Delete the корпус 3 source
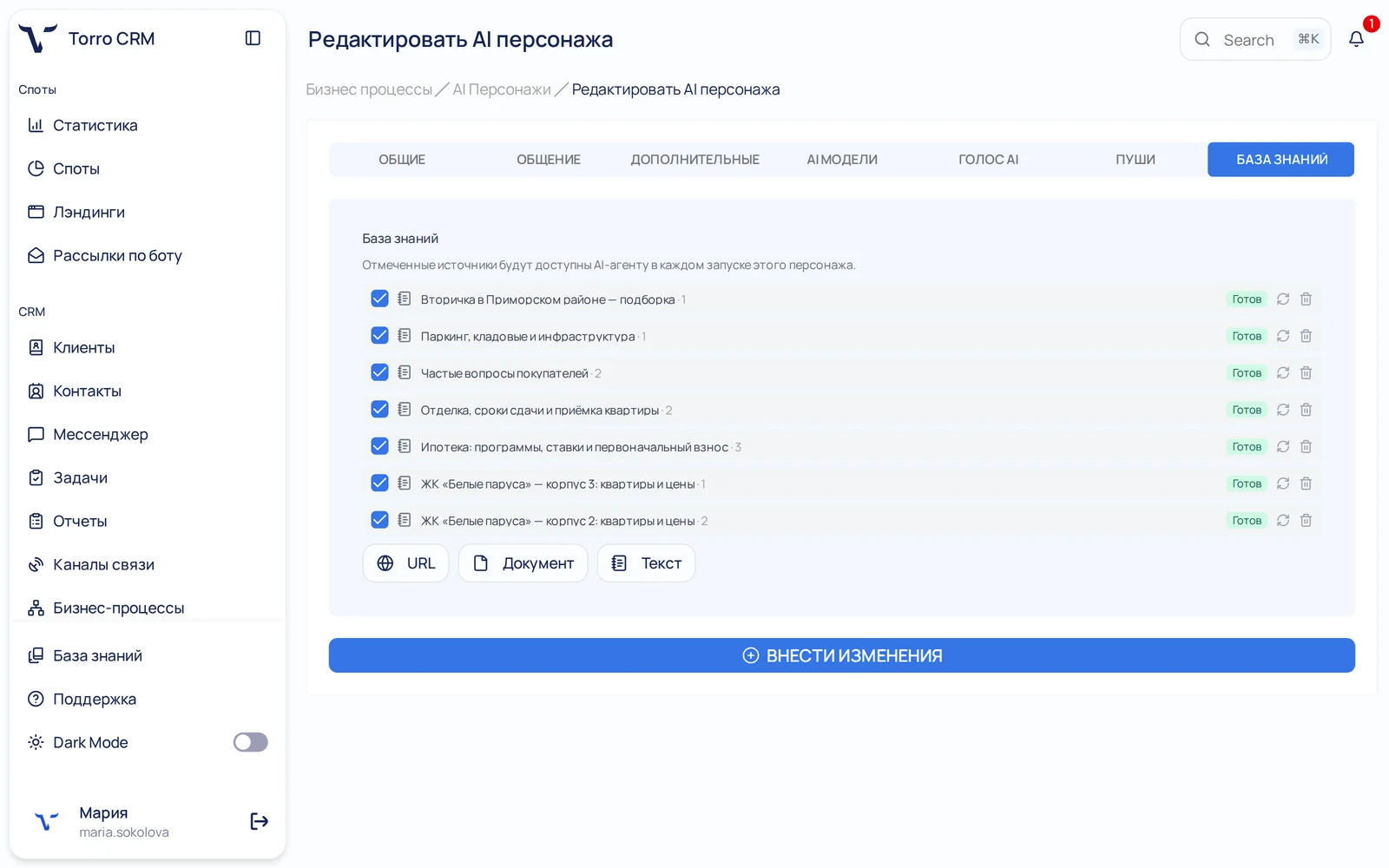This screenshot has height=868, width=1389. coord(1306,483)
